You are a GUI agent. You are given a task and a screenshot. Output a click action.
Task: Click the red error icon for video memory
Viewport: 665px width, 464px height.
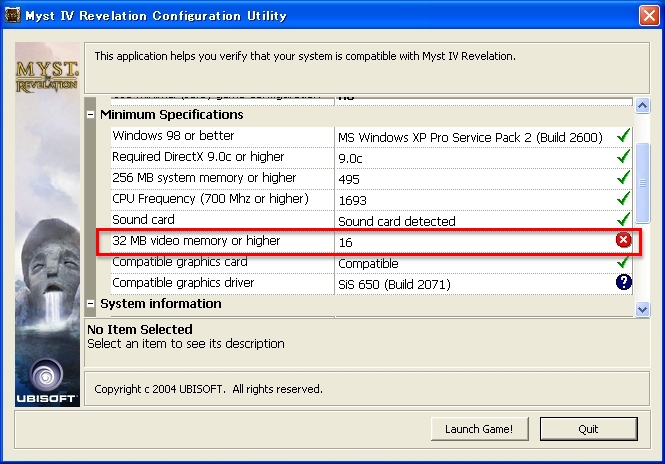[623, 240]
